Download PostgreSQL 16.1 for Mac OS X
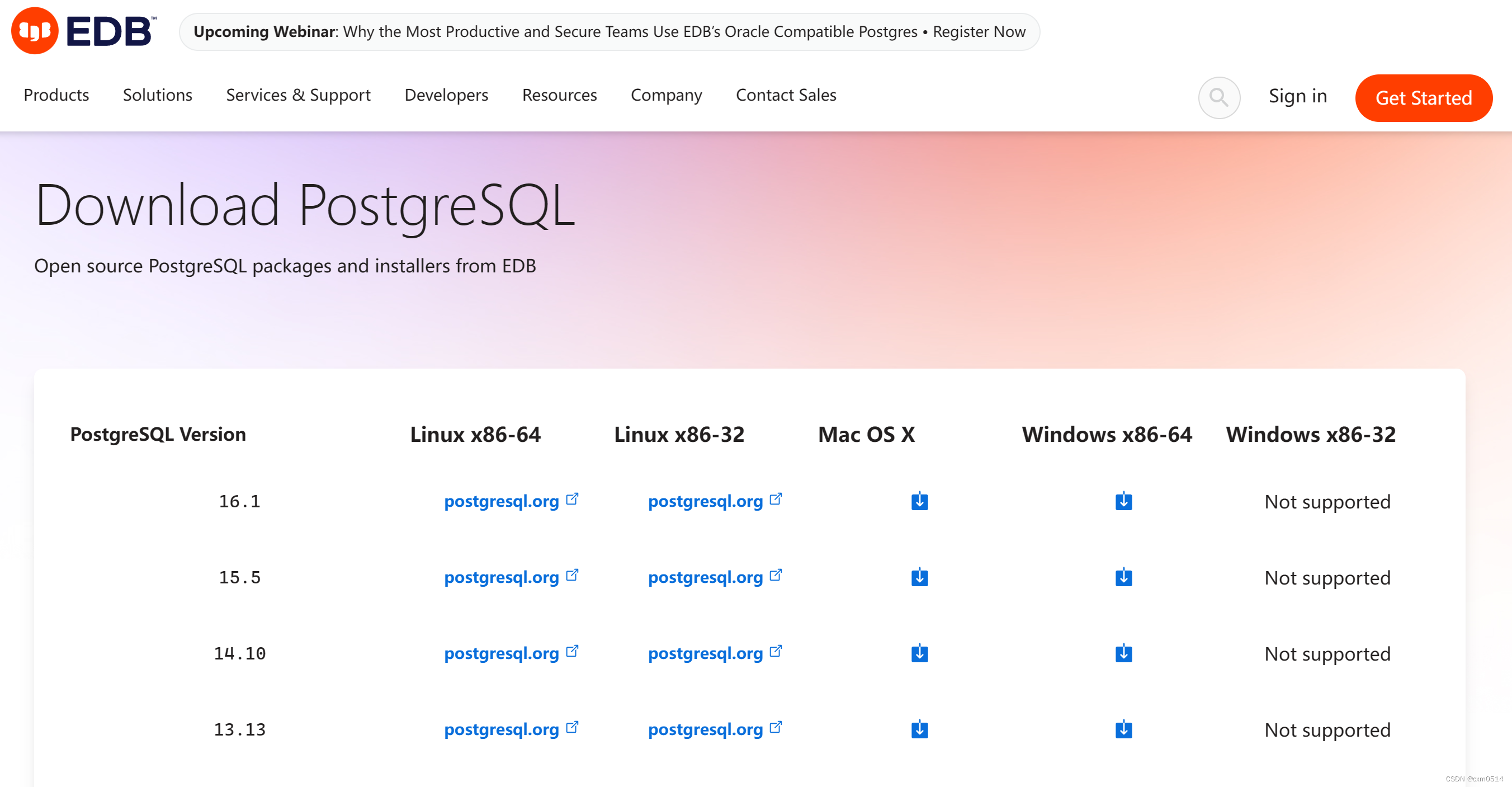The width and height of the screenshot is (1512, 787). [x=919, y=501]
